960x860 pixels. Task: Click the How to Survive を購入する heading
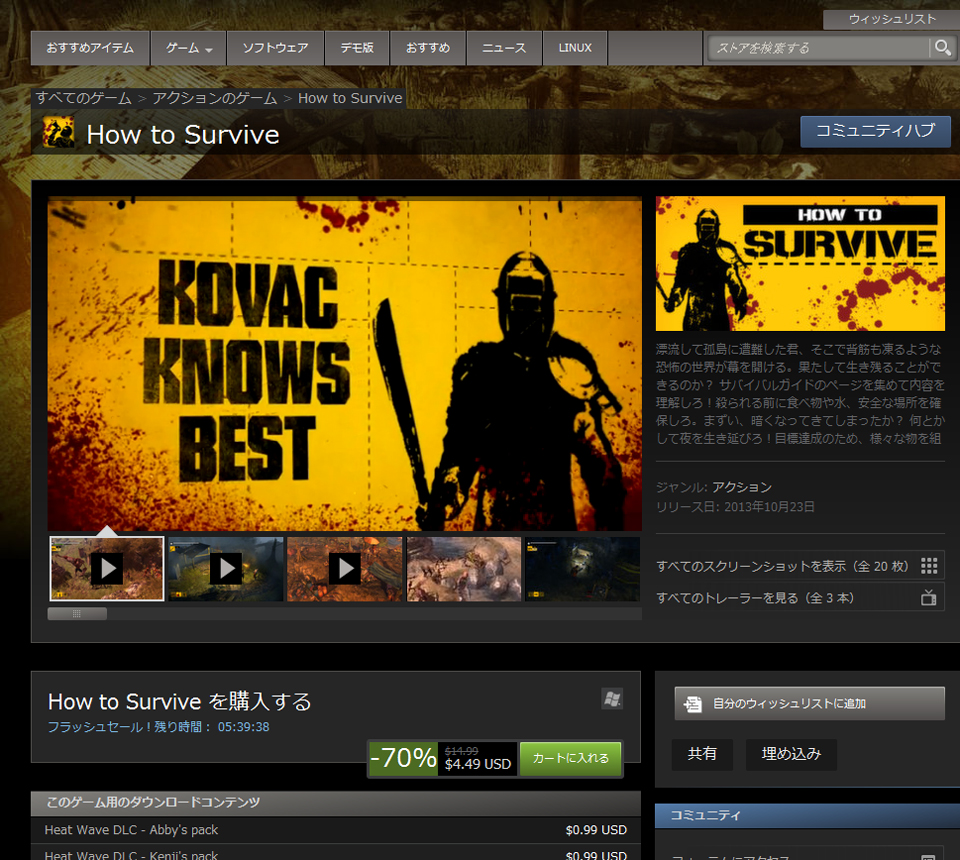pyautogui.click(x=179, y=701)
